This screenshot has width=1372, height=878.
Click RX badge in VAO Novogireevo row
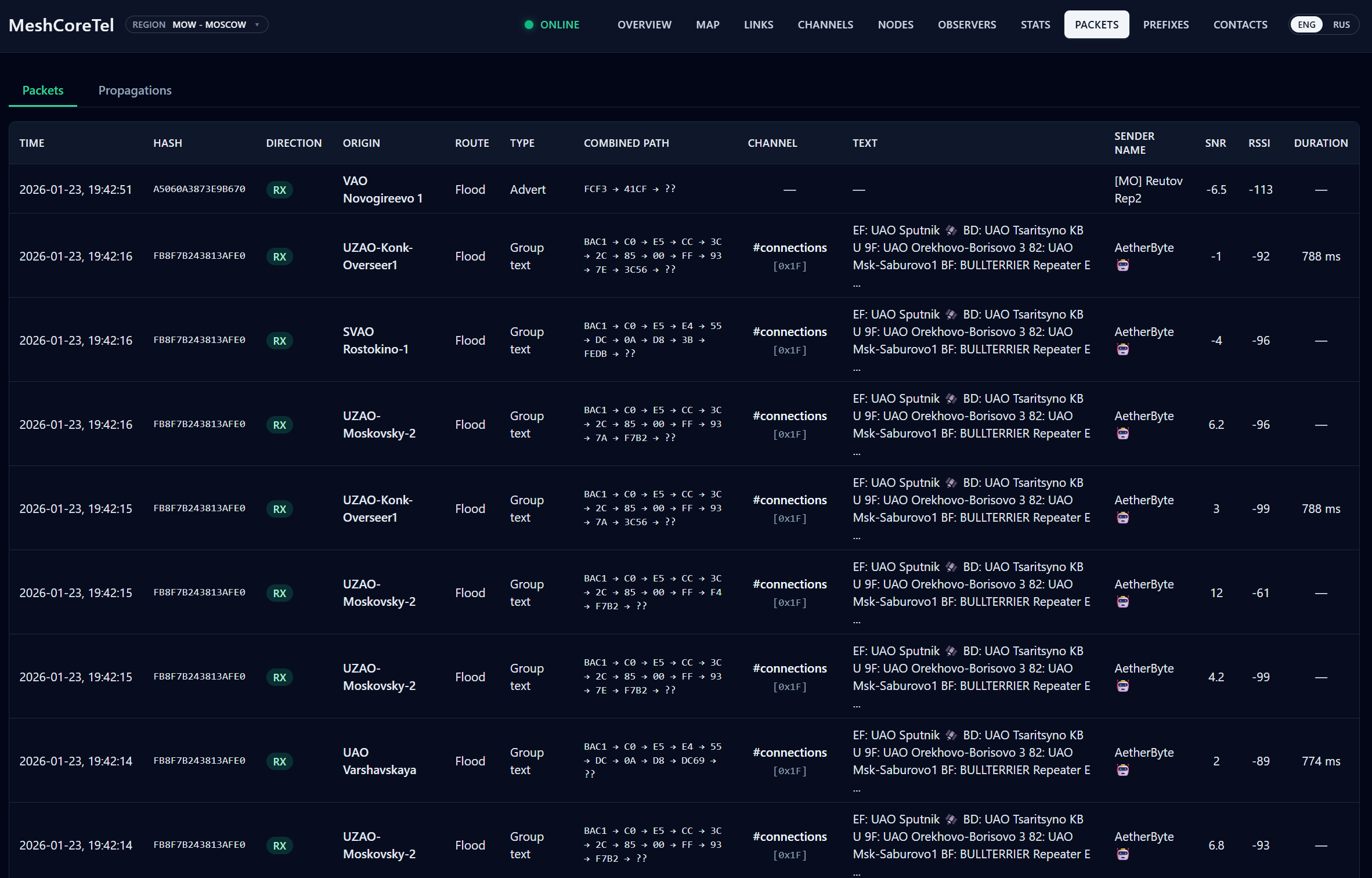[x=279, y=190]
